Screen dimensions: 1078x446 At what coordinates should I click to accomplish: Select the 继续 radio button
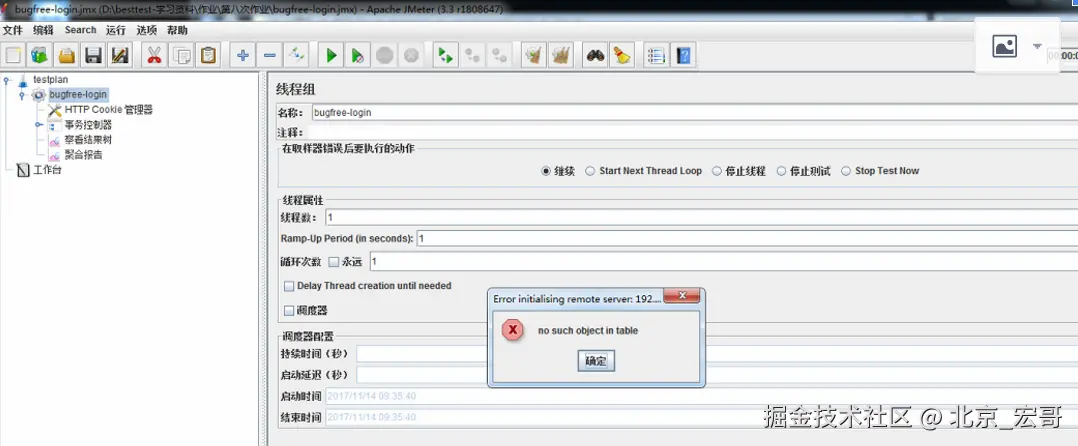(546, 171)
